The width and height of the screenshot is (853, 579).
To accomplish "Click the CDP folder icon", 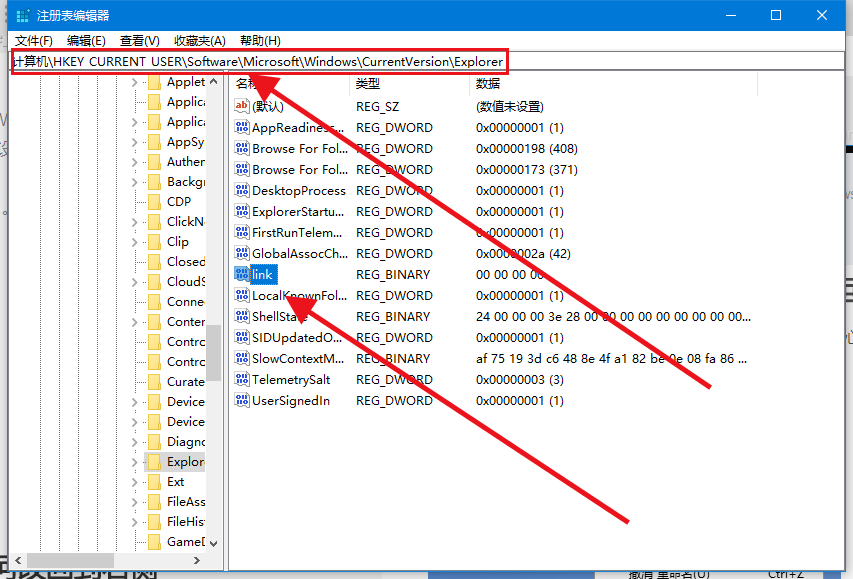I will [x=154, y=202].
